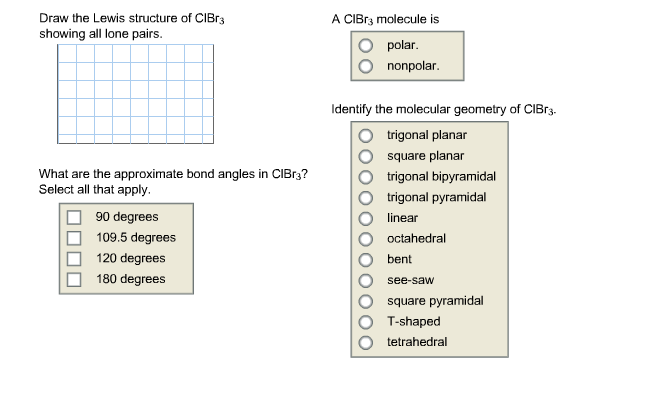Choose square planar geometry option

coord(366,156)
